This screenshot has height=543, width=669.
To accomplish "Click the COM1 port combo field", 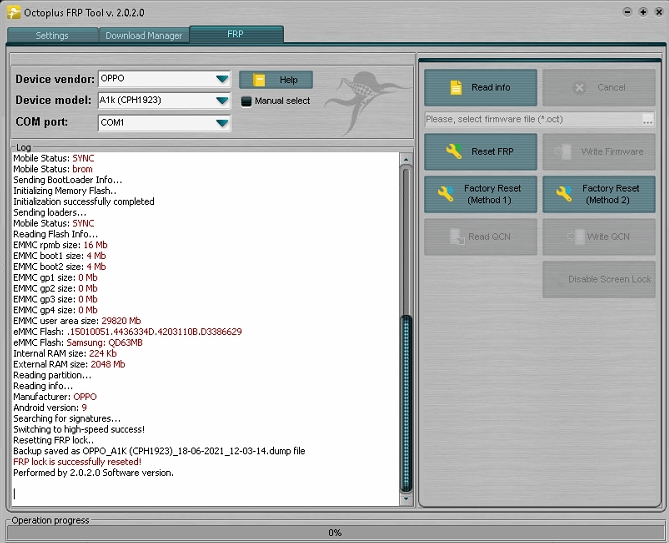I will pos(164,123).
